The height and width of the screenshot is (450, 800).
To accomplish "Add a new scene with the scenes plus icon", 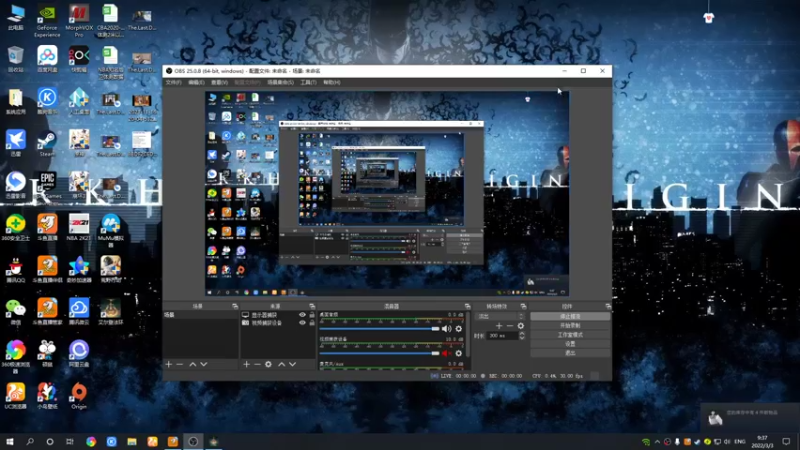I will point(169,364).
